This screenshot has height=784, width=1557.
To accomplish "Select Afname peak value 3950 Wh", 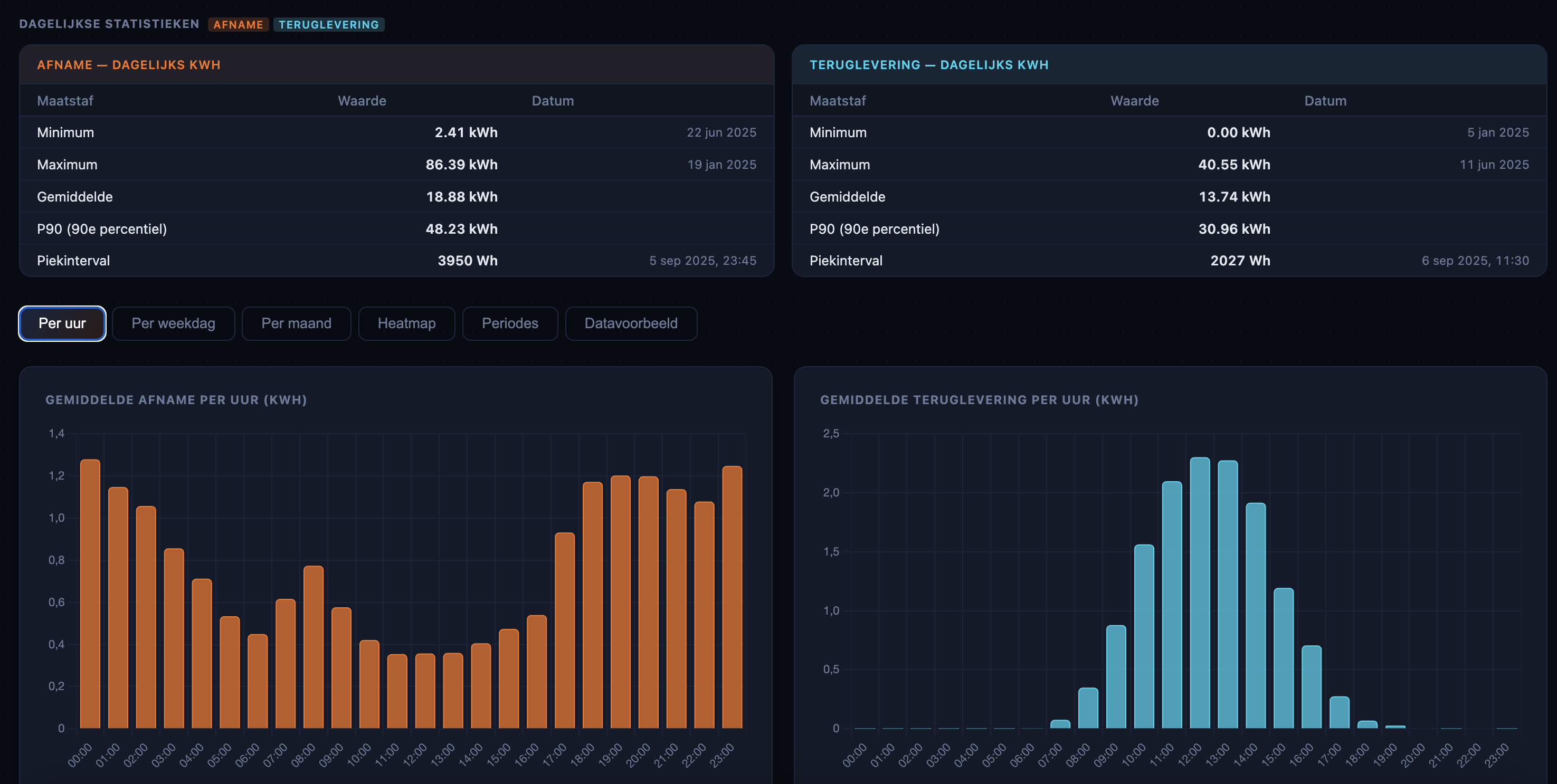I will pos(468,261).
